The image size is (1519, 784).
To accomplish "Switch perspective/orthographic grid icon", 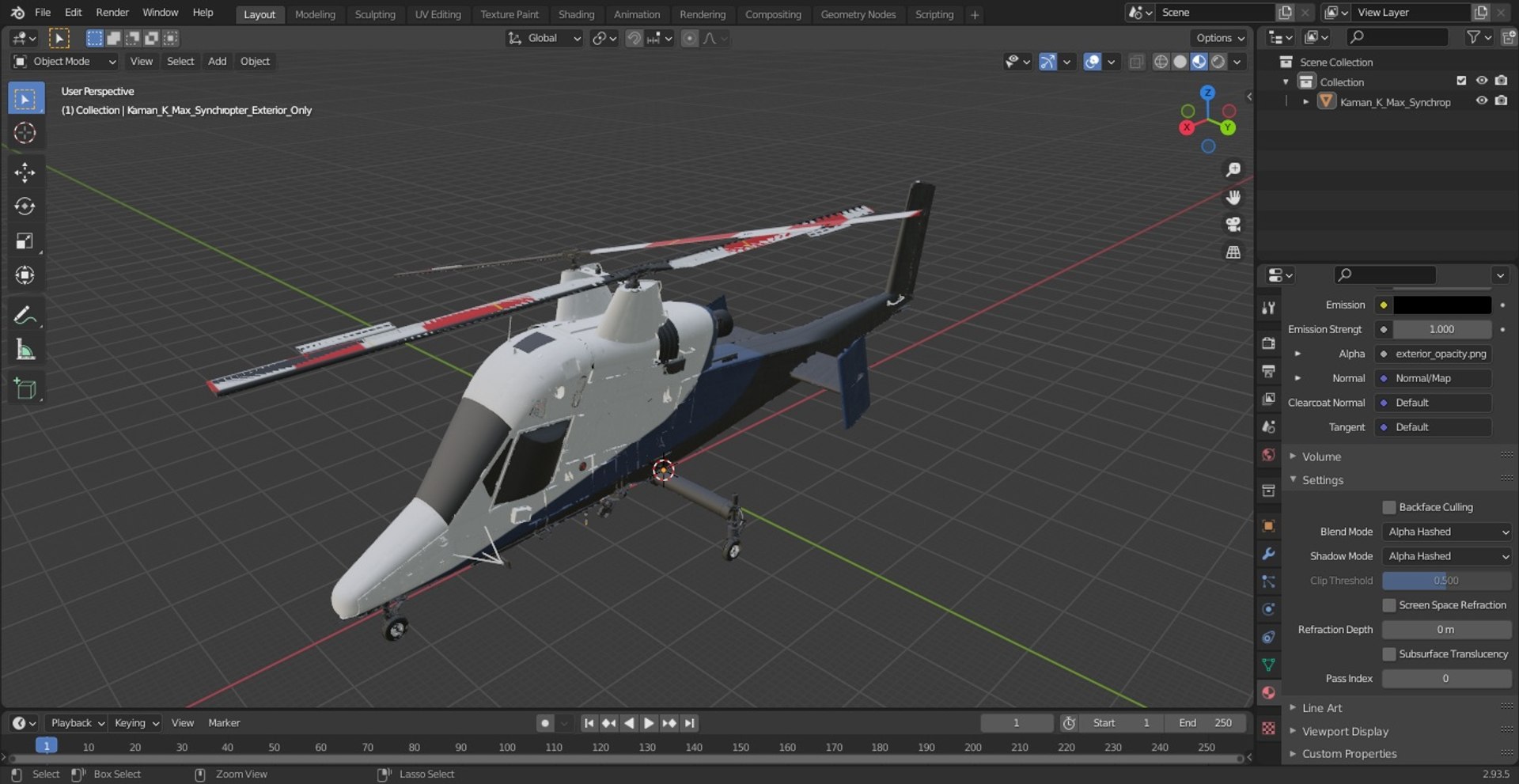I will pos(1233,252).
